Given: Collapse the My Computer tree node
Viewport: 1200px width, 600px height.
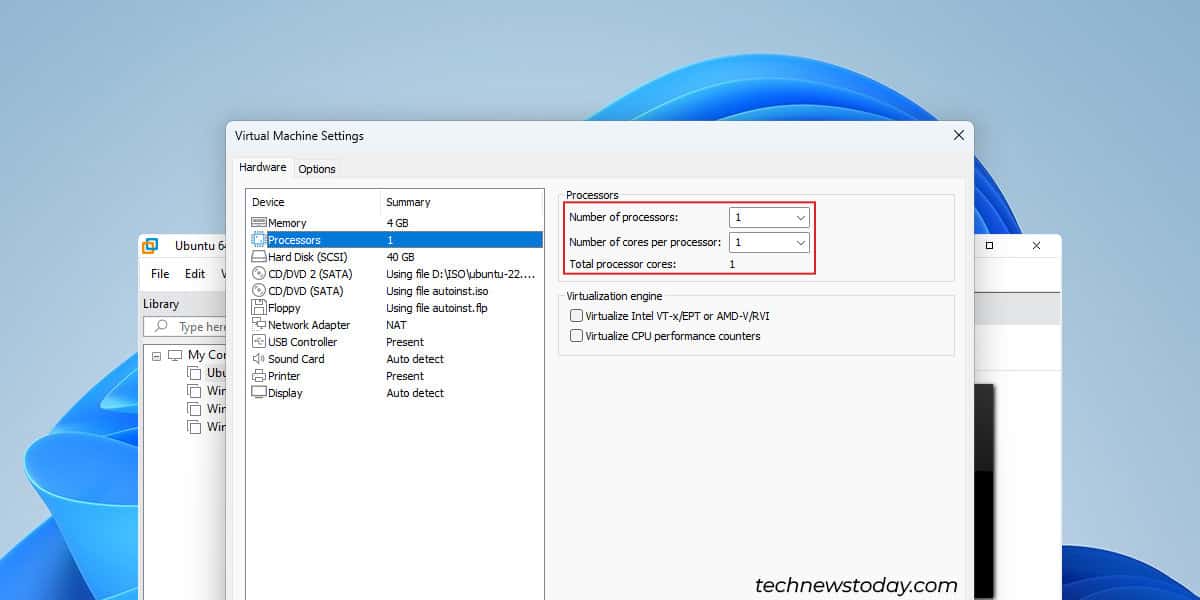Looking at the screenshot, I should coord(157,355).
